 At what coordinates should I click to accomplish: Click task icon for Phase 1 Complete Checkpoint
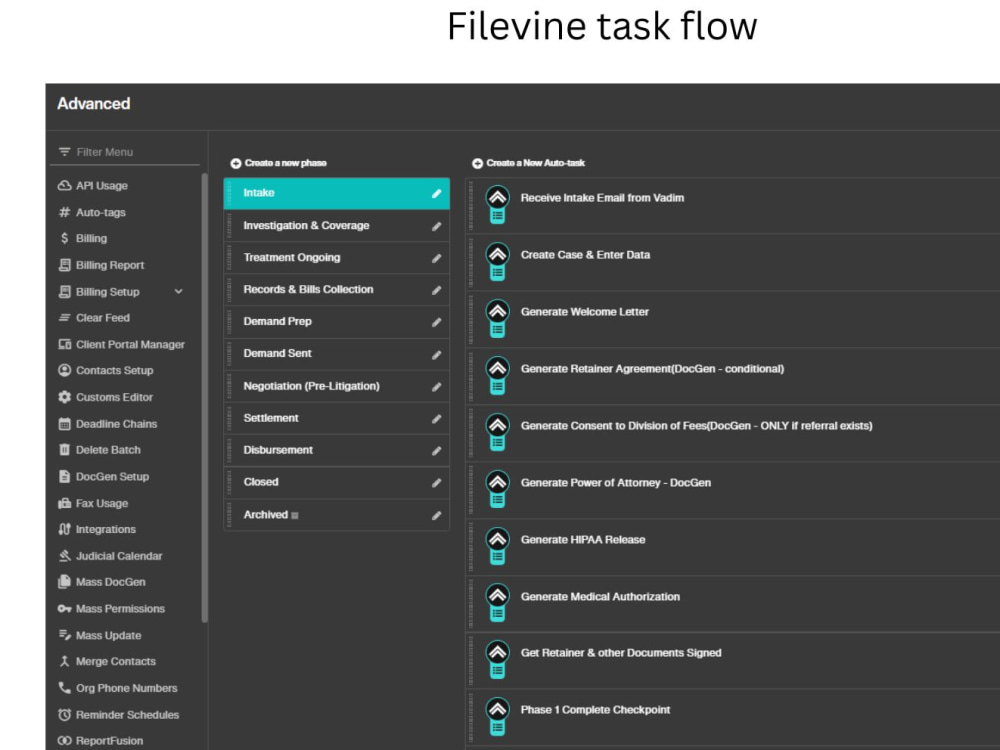tap(497, 717)
